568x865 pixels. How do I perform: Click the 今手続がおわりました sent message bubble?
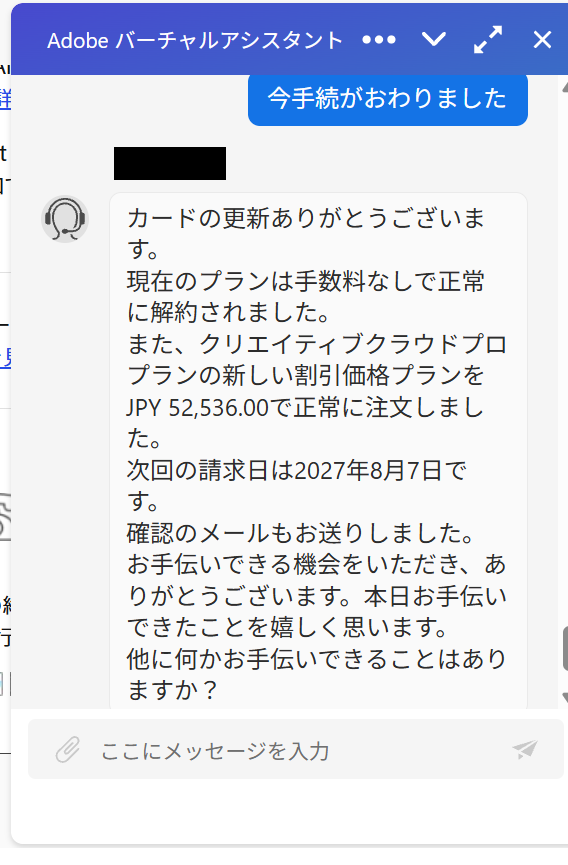click(x=388, y=99)
